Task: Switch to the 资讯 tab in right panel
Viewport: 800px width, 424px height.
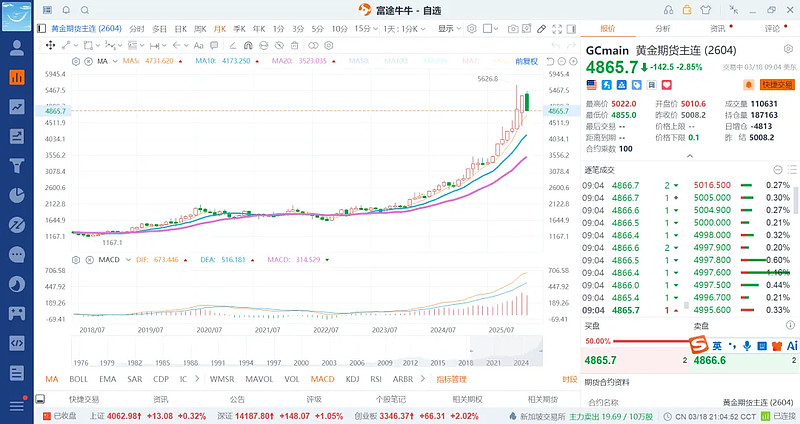Action: click(x=717, y=29)
